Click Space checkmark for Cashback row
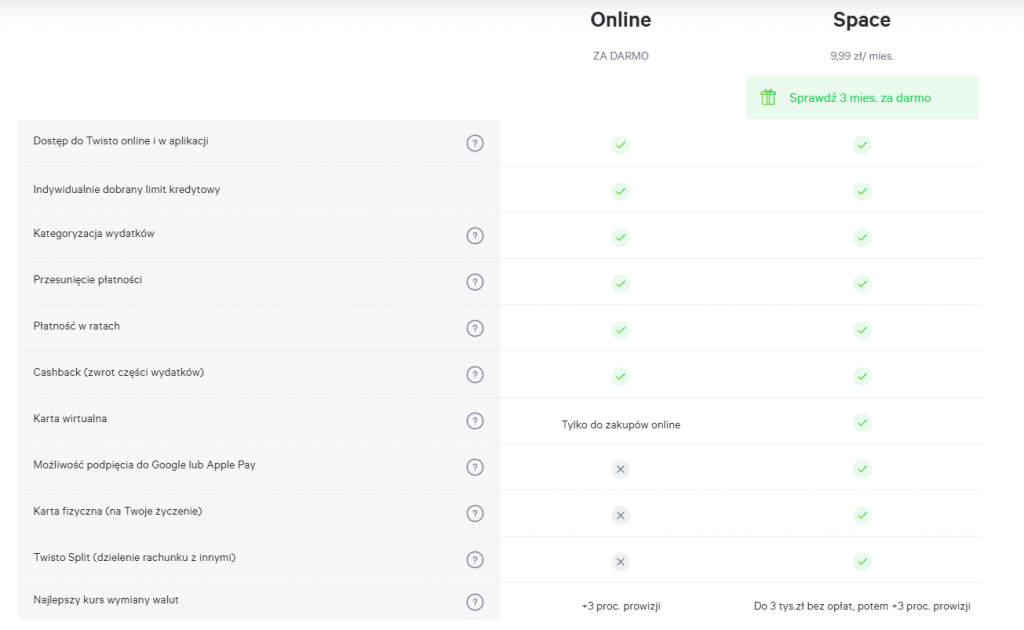Viewport: 1024px width, 630px height. pyautogui.click(x=862, y=377)
